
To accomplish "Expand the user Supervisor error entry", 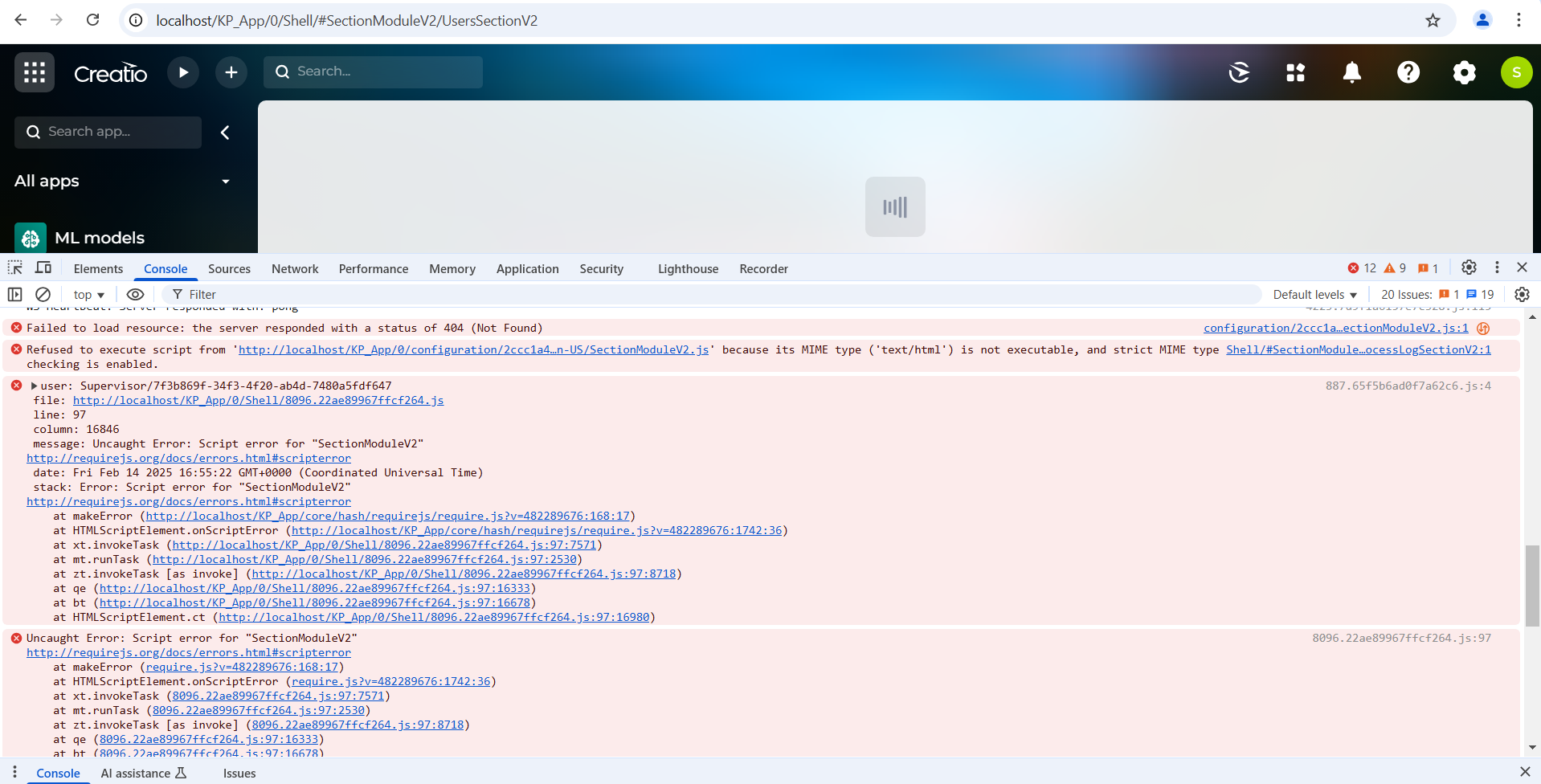I will click(35, 386).
